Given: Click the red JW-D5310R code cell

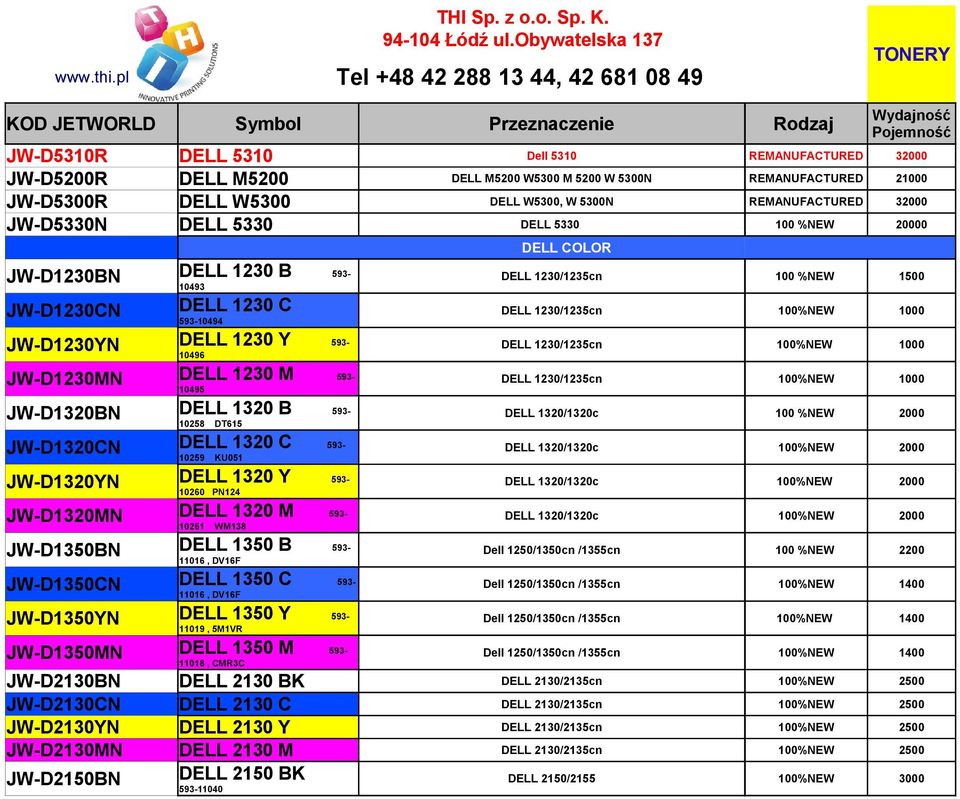Looking at the screenshot, I should [x=91, y=156].
